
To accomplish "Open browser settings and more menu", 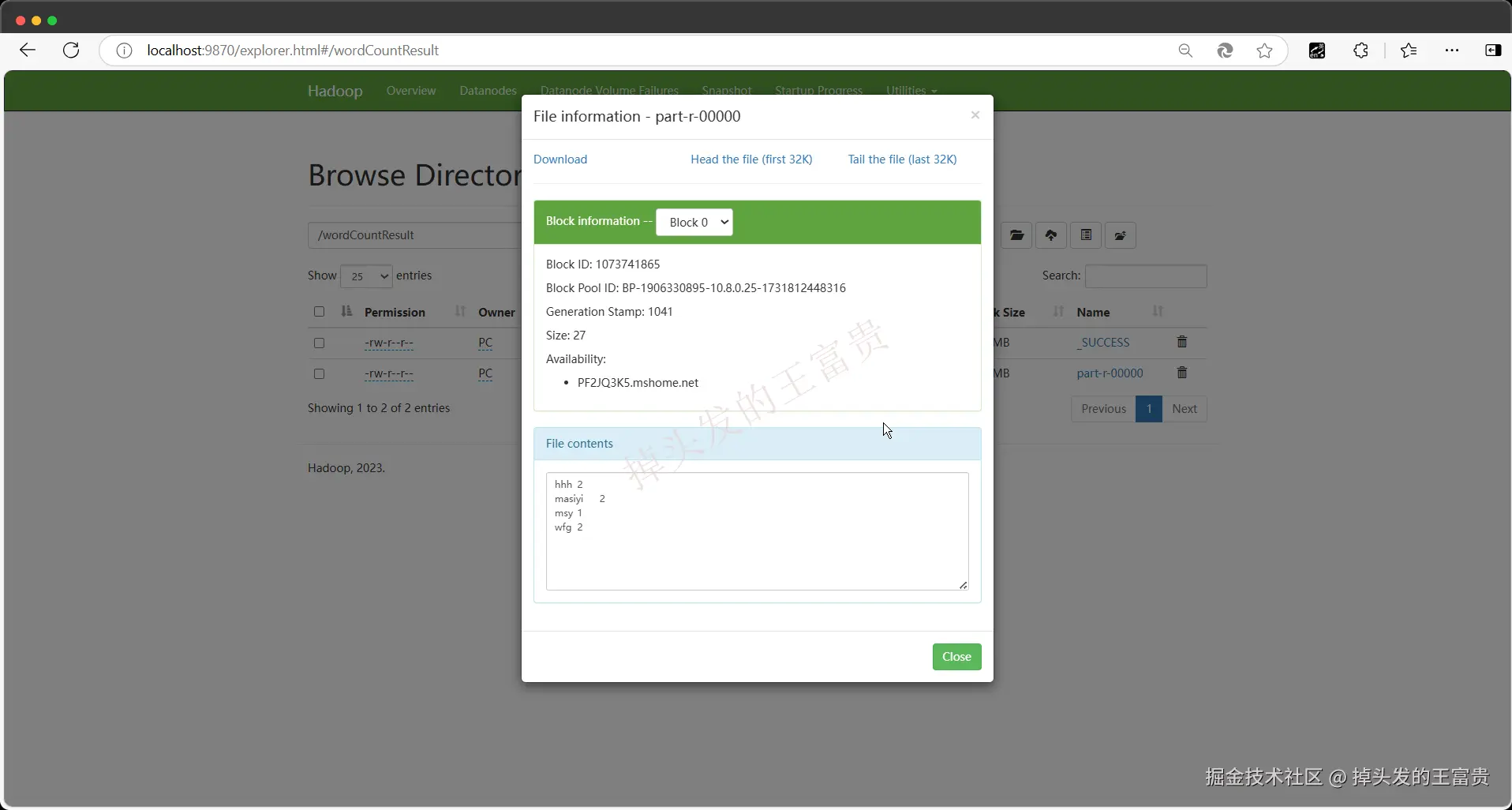I will [1452, 51].
